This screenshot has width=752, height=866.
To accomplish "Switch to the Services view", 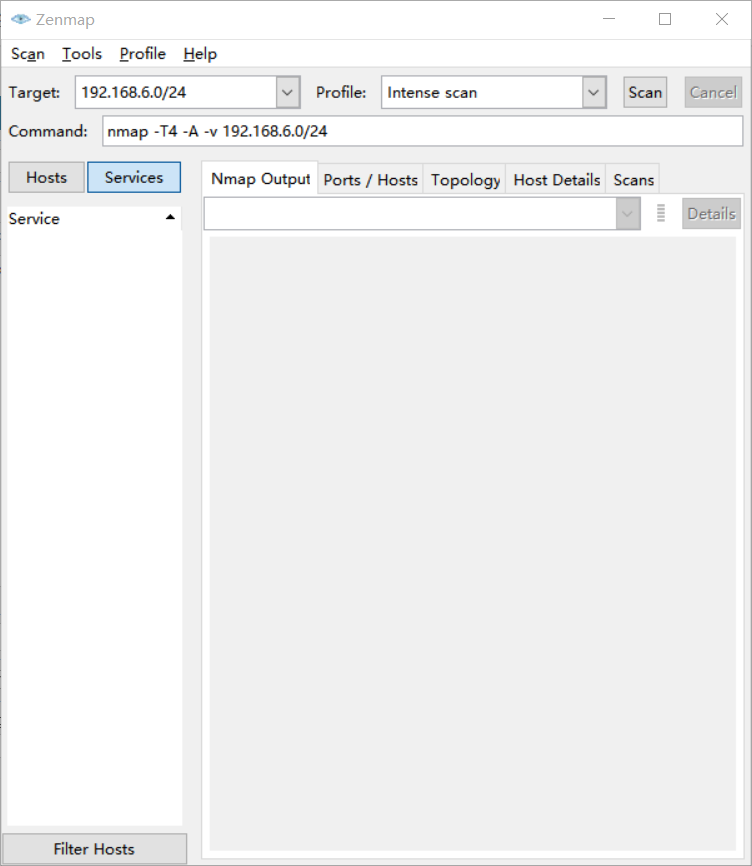I will (134, 177).
